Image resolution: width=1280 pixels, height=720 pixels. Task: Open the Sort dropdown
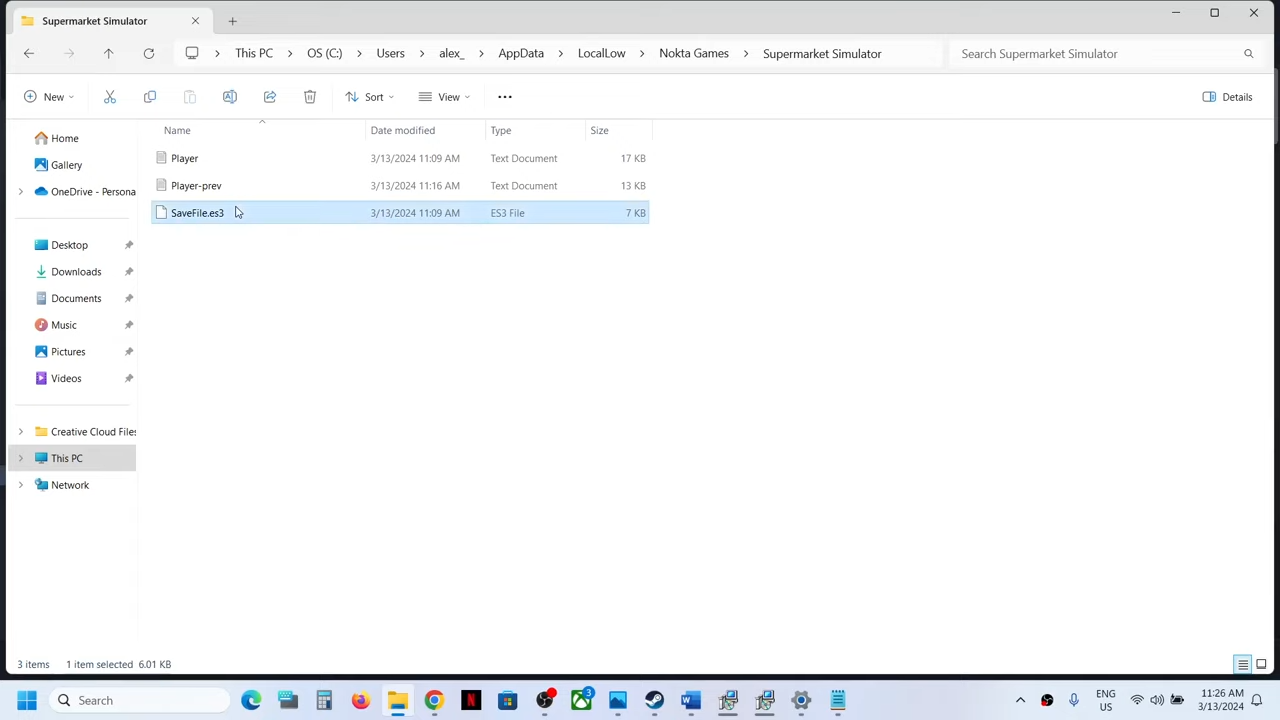click(x=369, y=97)
